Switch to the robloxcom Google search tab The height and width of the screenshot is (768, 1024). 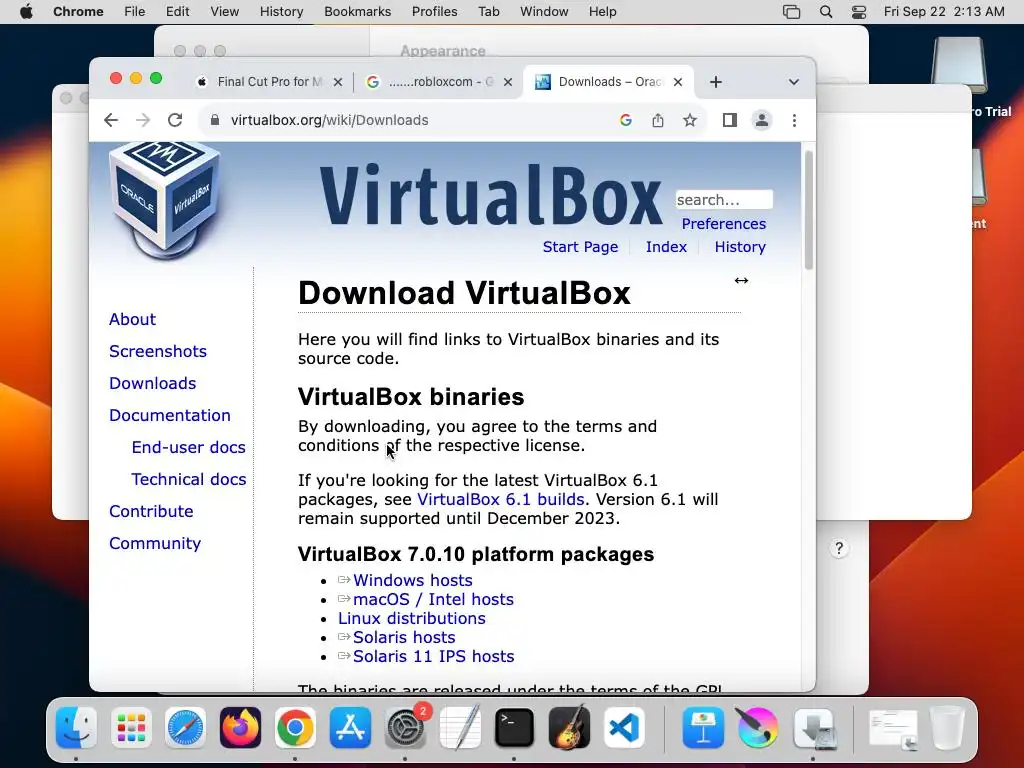point(439,82)
